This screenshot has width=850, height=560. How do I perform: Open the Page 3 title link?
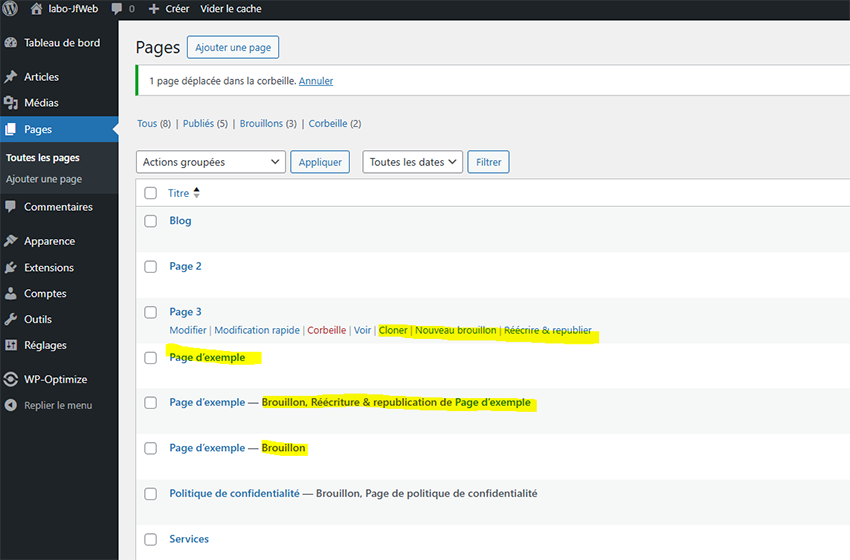pos(185,312)
